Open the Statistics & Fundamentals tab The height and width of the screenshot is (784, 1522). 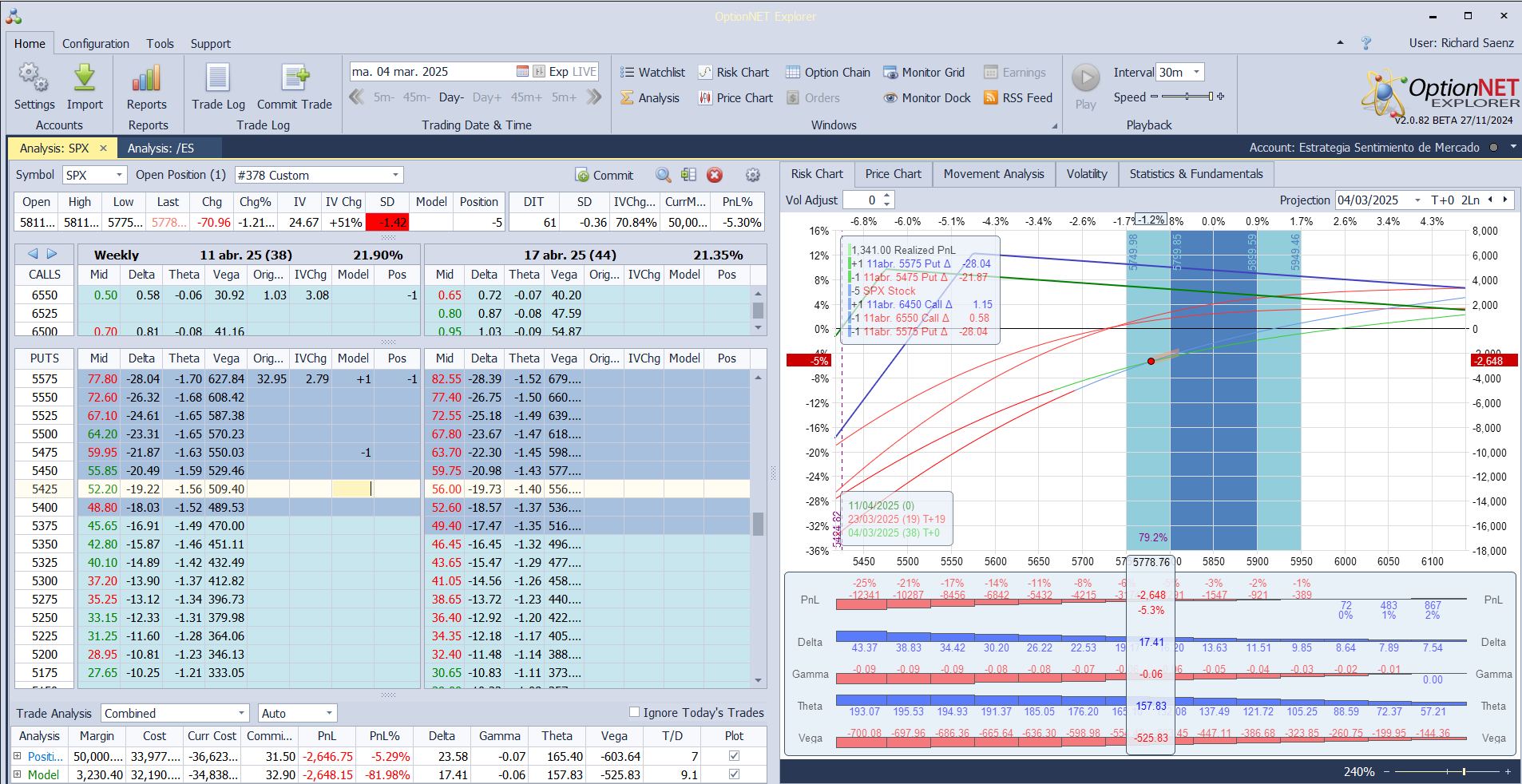pyautogui.click(x=1196, y=174)
